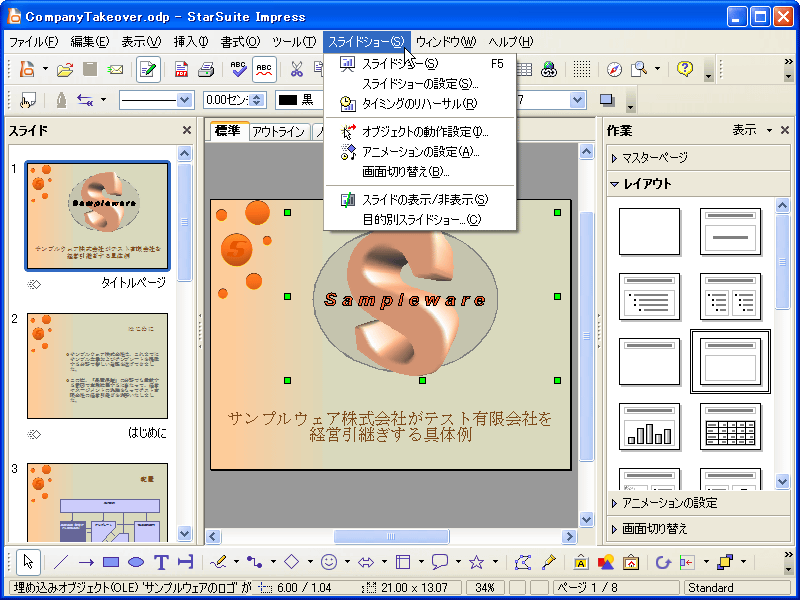Close the スライド panel

pyautogui.click(x=187, y=131)
